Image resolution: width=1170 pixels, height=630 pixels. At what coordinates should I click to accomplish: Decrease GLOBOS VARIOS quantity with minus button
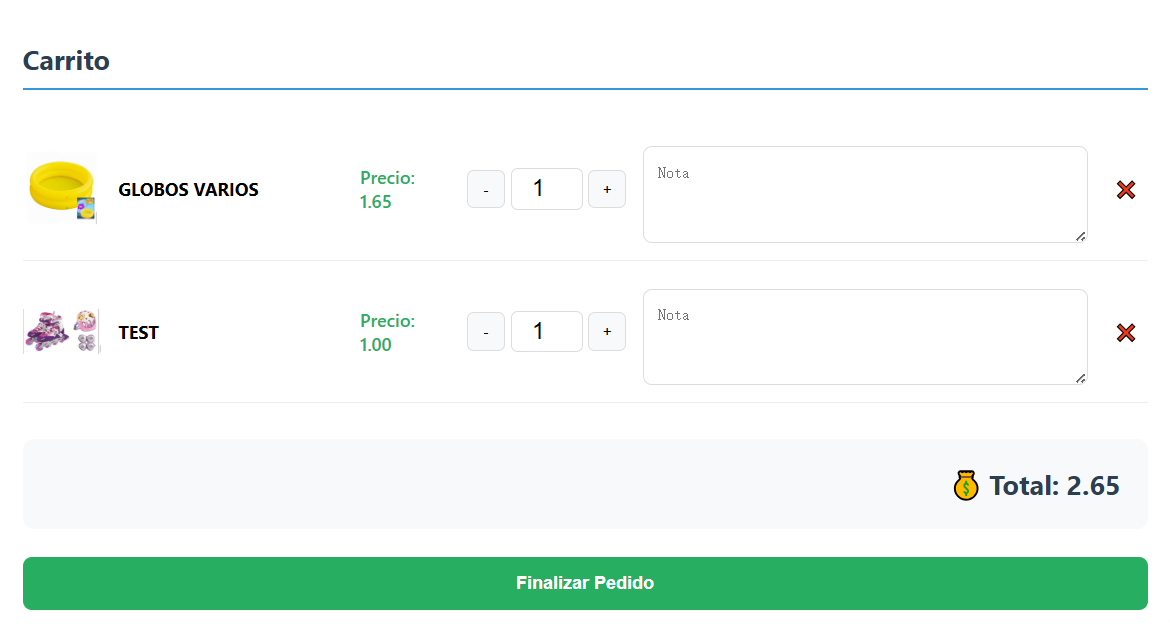(486, 190)
